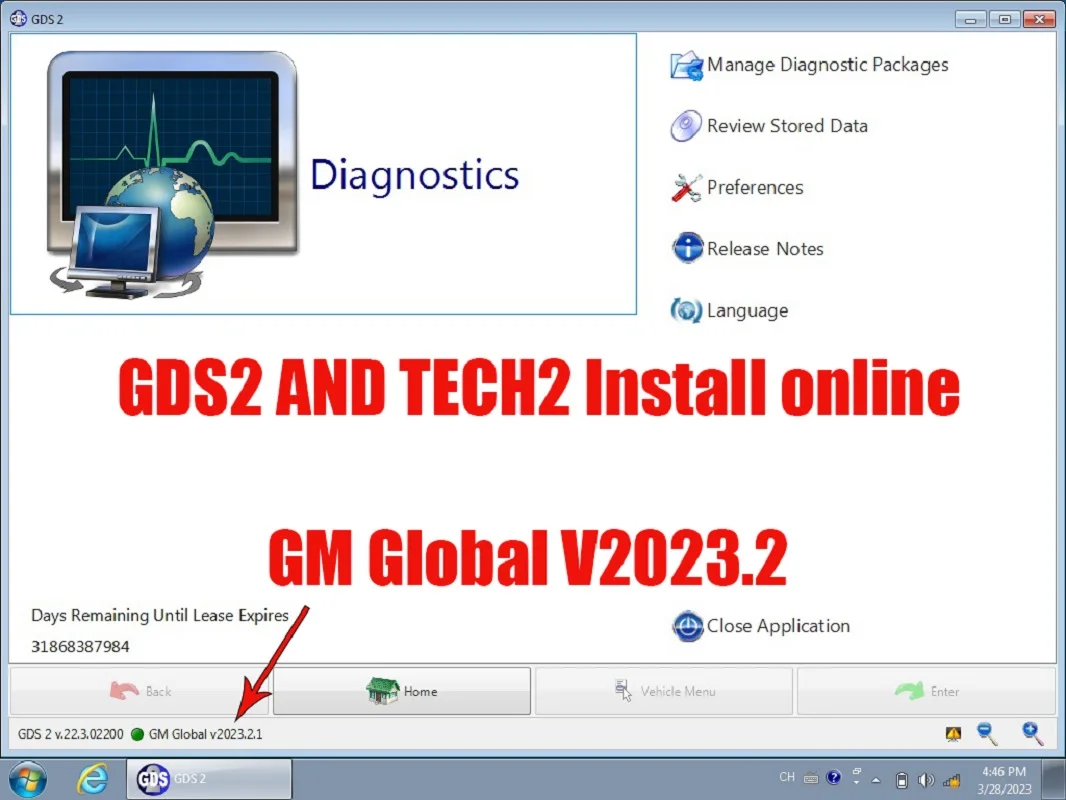Screen dimensions: 1066x800
Task: Open Preferences tools icon
Action: [686, 188]
